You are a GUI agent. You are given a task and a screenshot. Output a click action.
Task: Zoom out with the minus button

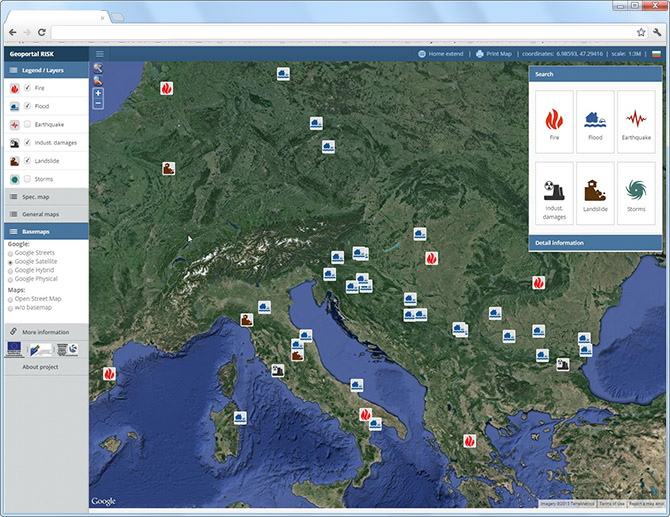(98, 103)
